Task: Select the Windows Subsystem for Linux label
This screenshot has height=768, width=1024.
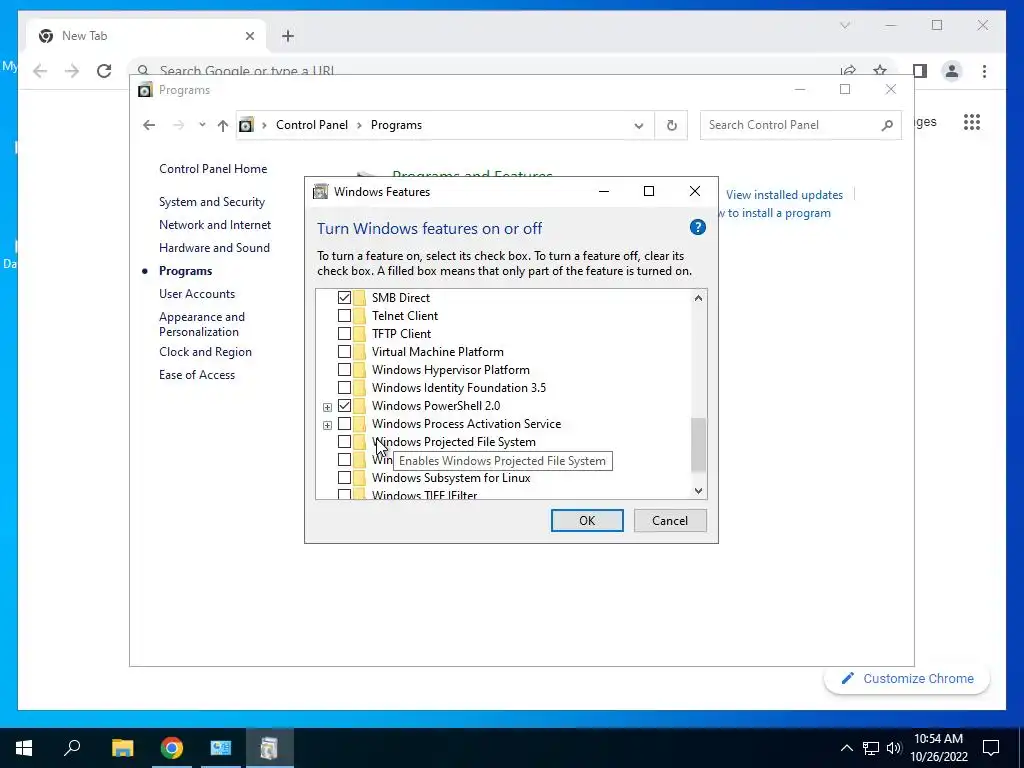Action: point(451,477)
